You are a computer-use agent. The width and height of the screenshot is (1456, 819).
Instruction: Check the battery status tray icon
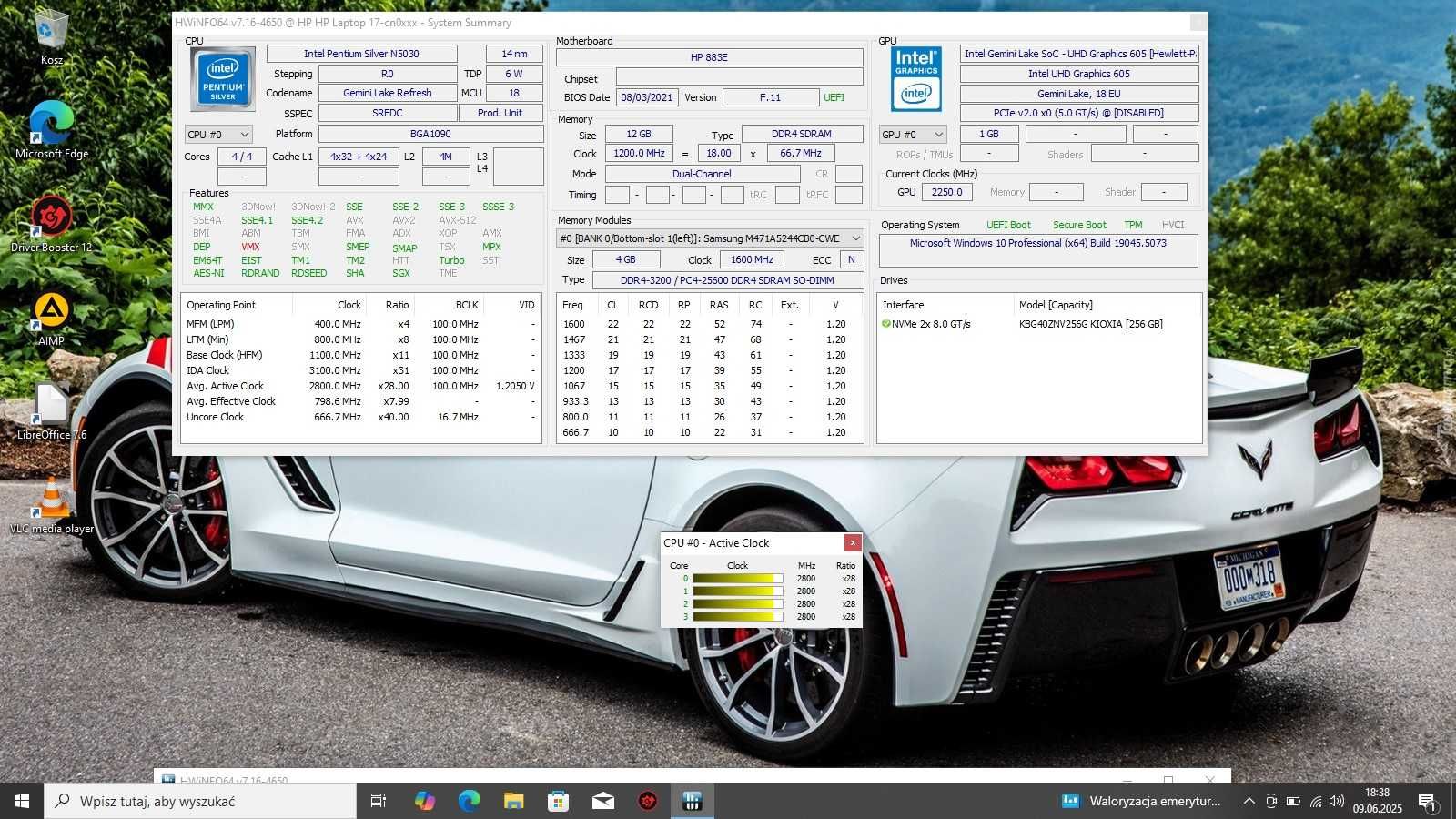[x=1293, y=801]
